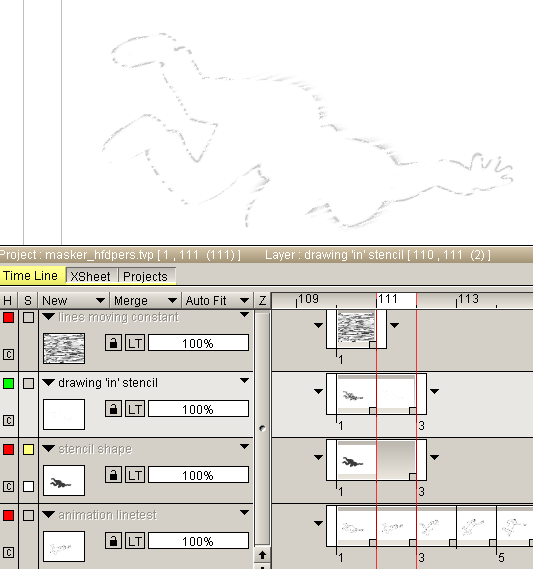The width and height of the screenshot is (533, 569).
Task: Toggle LT button on 'drawing in stencil' layer
Action: point(135,409)
